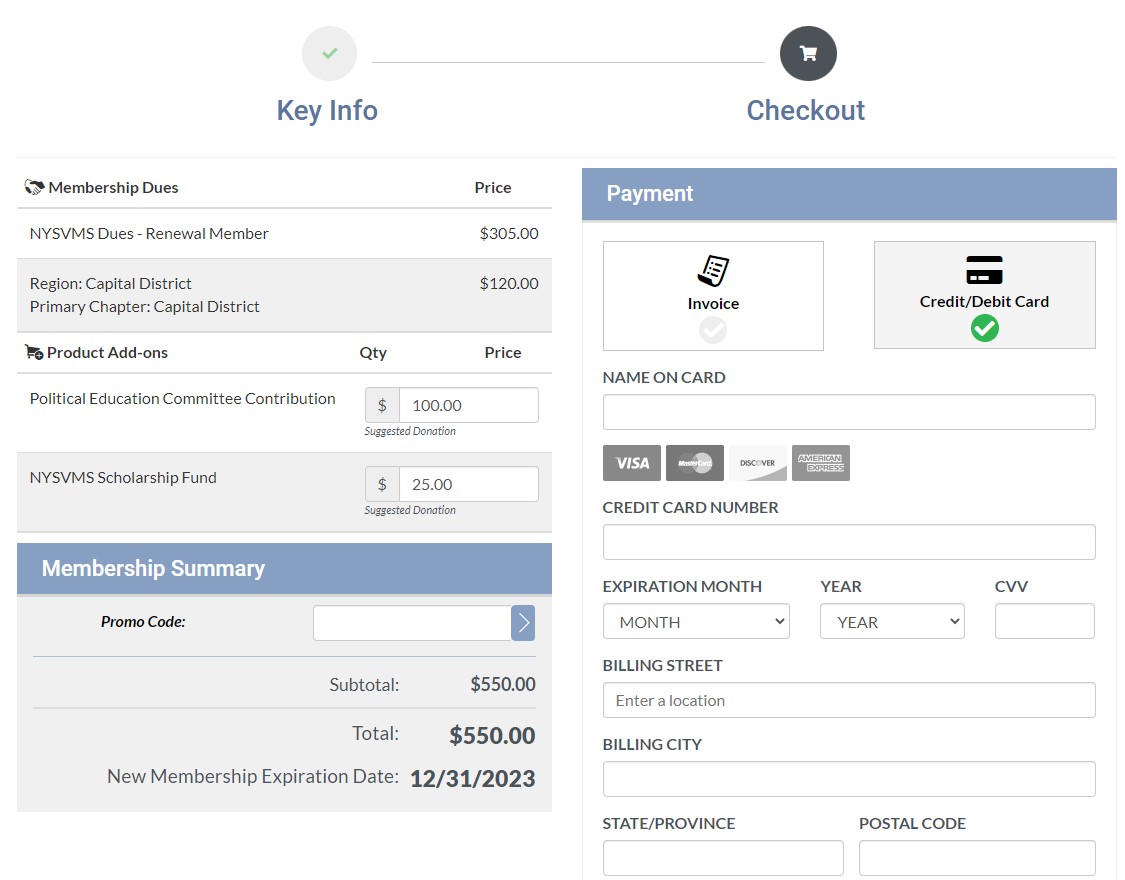Click the Product Add-ons cart icon
1125x880 pixels.
coord(34,352)
